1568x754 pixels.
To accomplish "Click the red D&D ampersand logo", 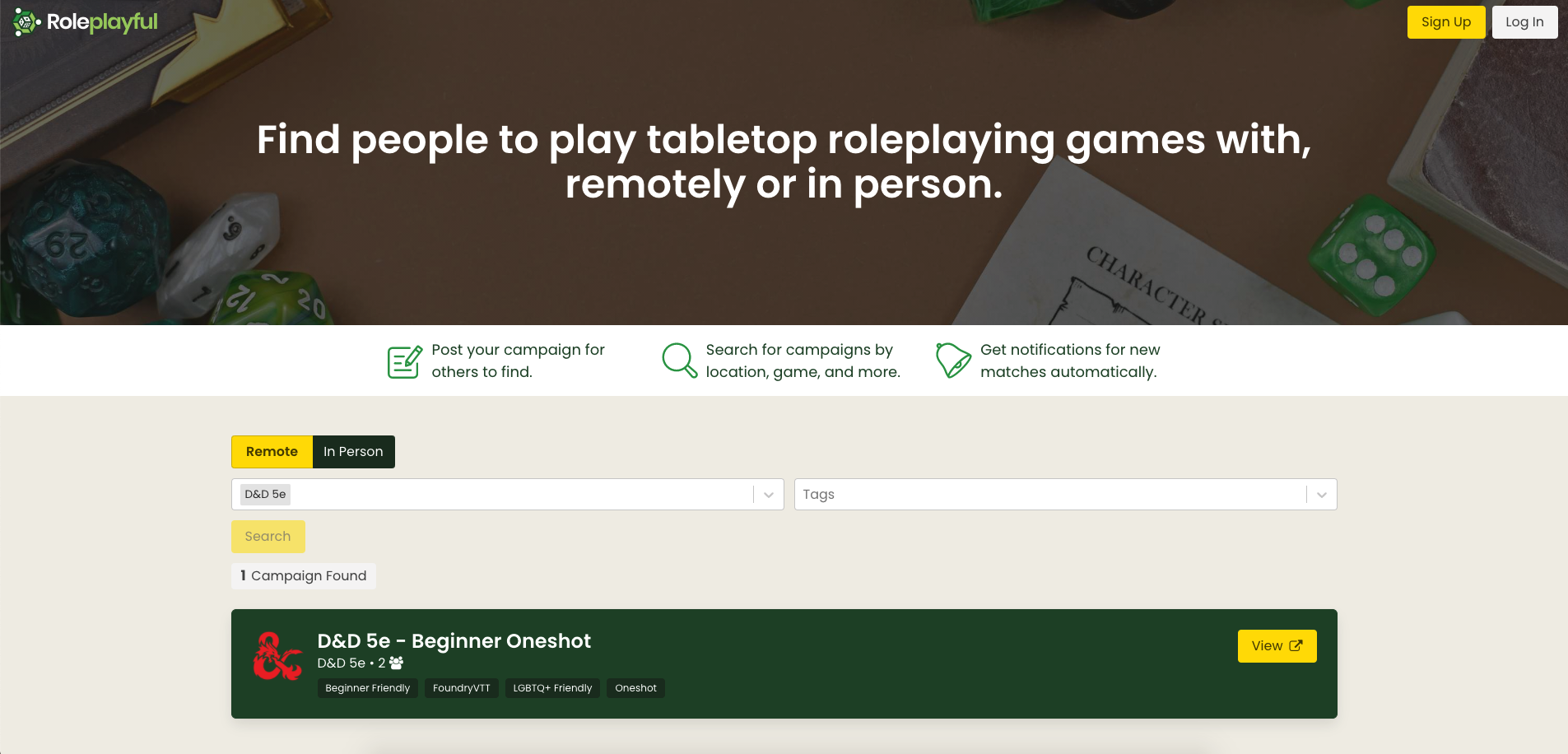I will [x=277, y=656].
